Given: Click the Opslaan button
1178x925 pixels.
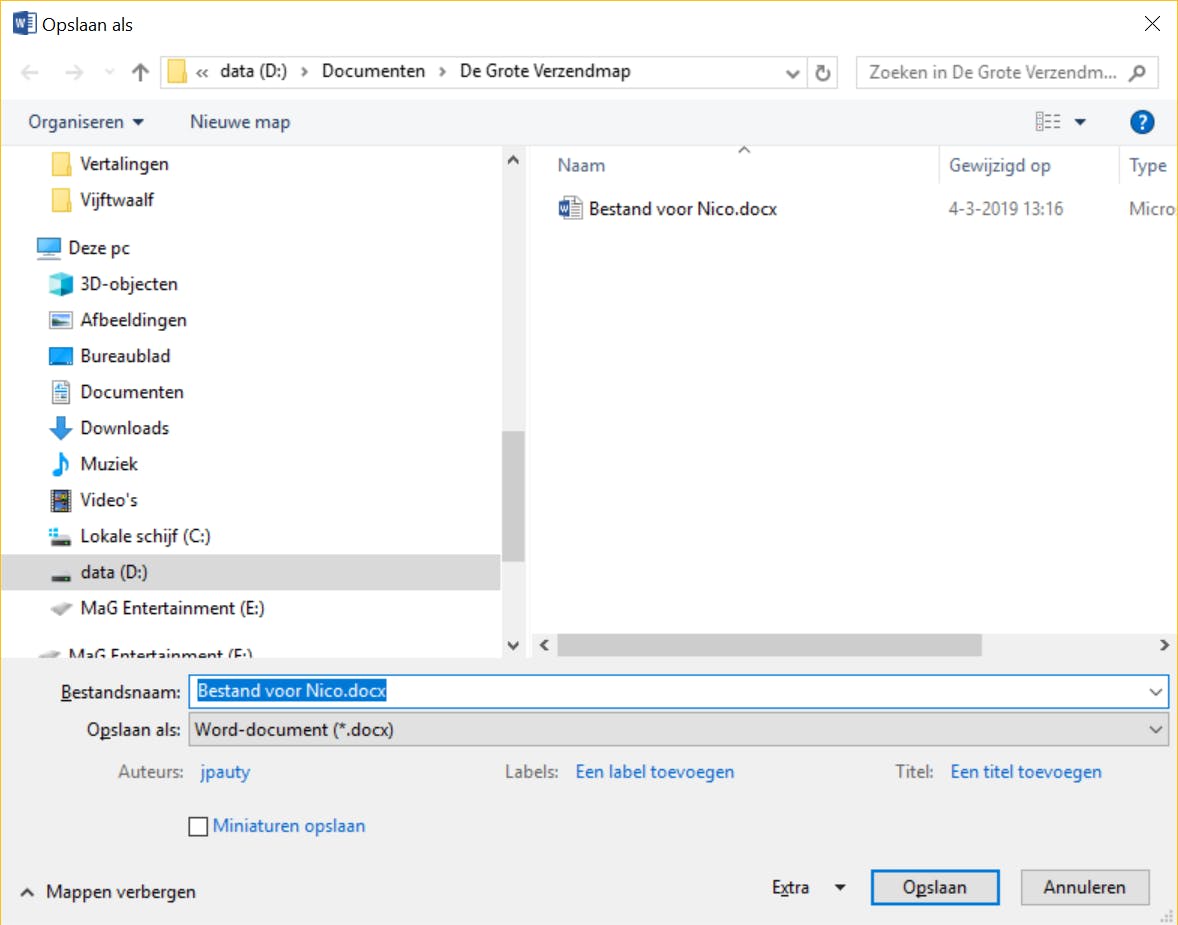Looking at the screenshot, I should click(935, 887).
